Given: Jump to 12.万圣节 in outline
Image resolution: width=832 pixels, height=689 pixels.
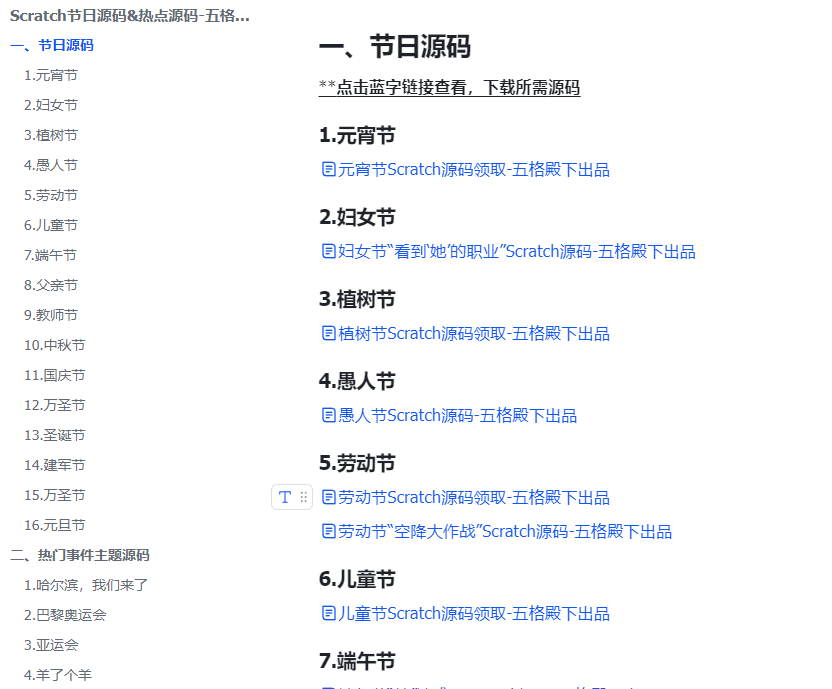Looking at the screenshot, I should pos(55,405).
